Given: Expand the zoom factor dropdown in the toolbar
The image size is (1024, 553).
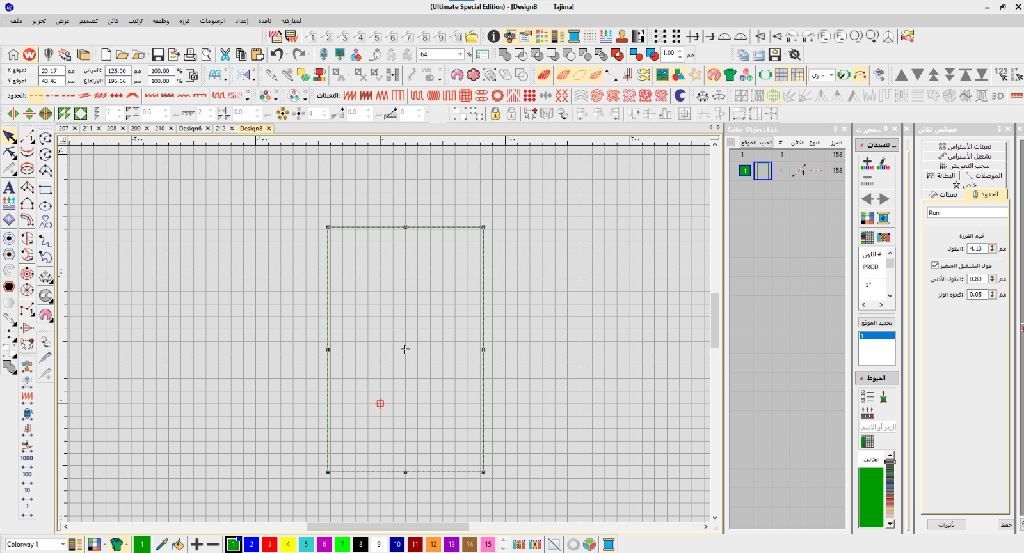Looking at the screenshot, I should click(460, 55).
